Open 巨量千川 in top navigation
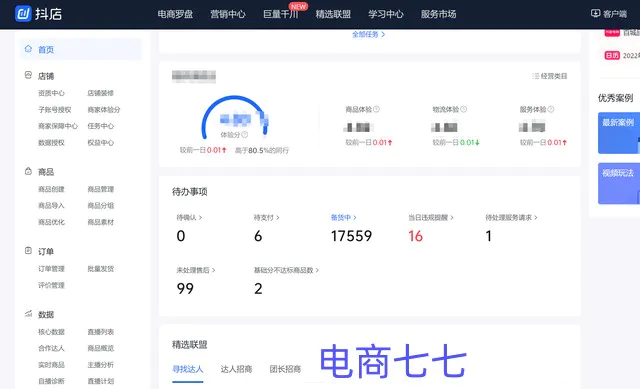 click(280, 14)
